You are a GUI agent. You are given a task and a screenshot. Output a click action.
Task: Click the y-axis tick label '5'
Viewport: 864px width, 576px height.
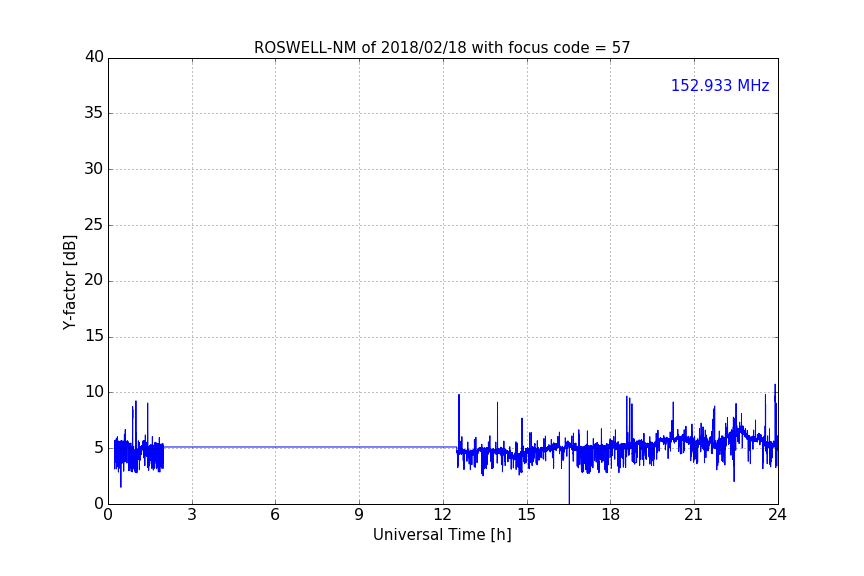coord(99,448)
